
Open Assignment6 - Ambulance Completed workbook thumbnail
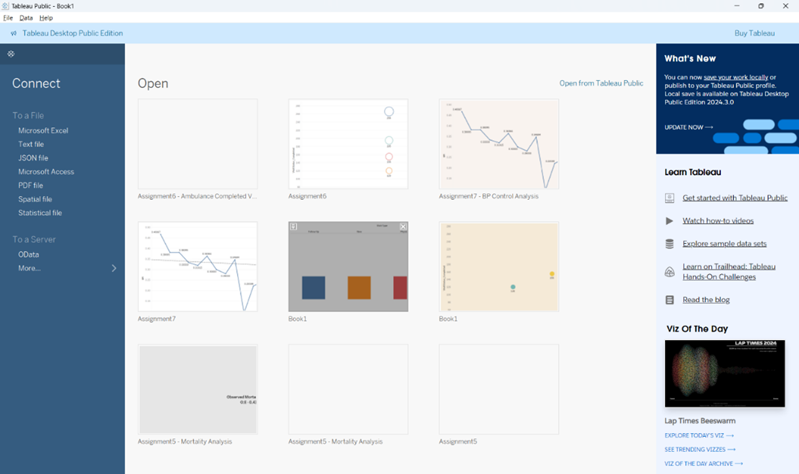198,144
